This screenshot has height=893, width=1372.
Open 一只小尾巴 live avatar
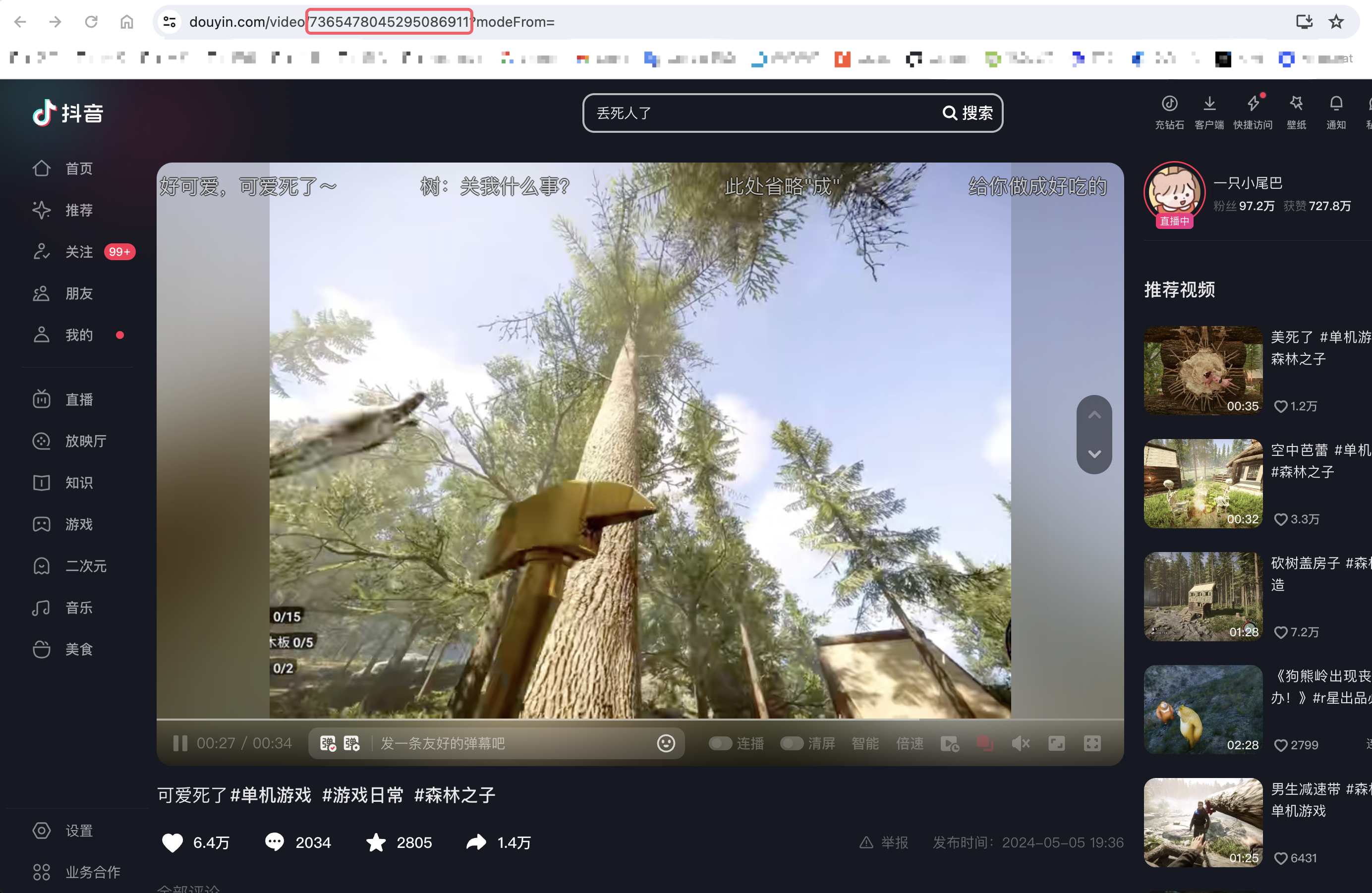pyautogui.click(x=1174, y=194)
